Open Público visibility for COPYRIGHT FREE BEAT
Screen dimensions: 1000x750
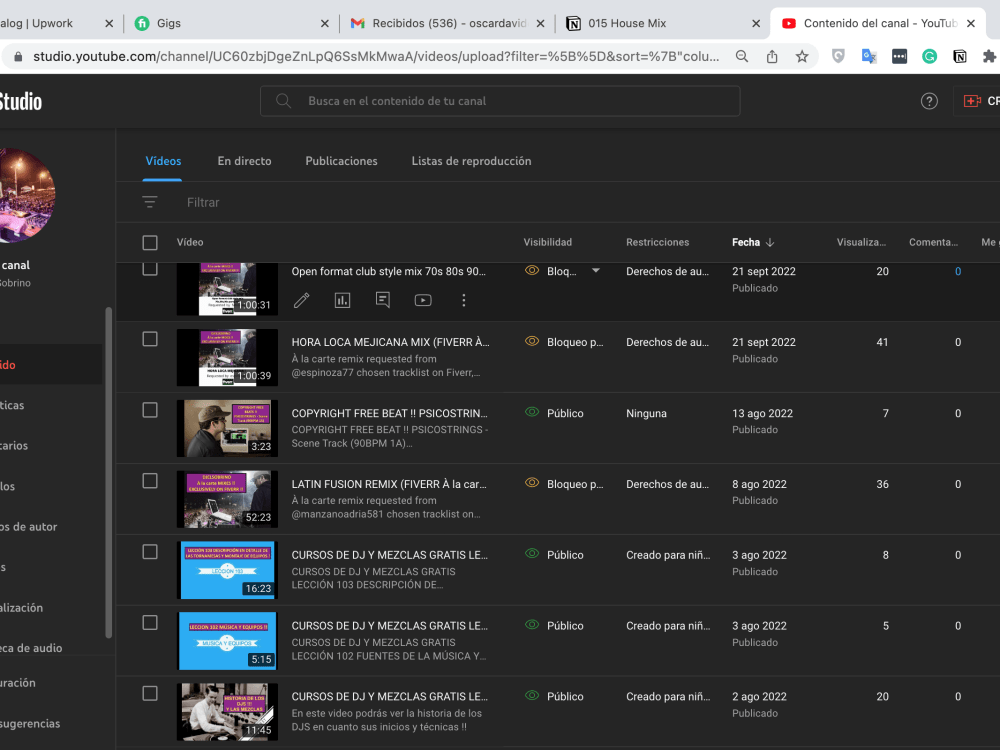(565, 413)
